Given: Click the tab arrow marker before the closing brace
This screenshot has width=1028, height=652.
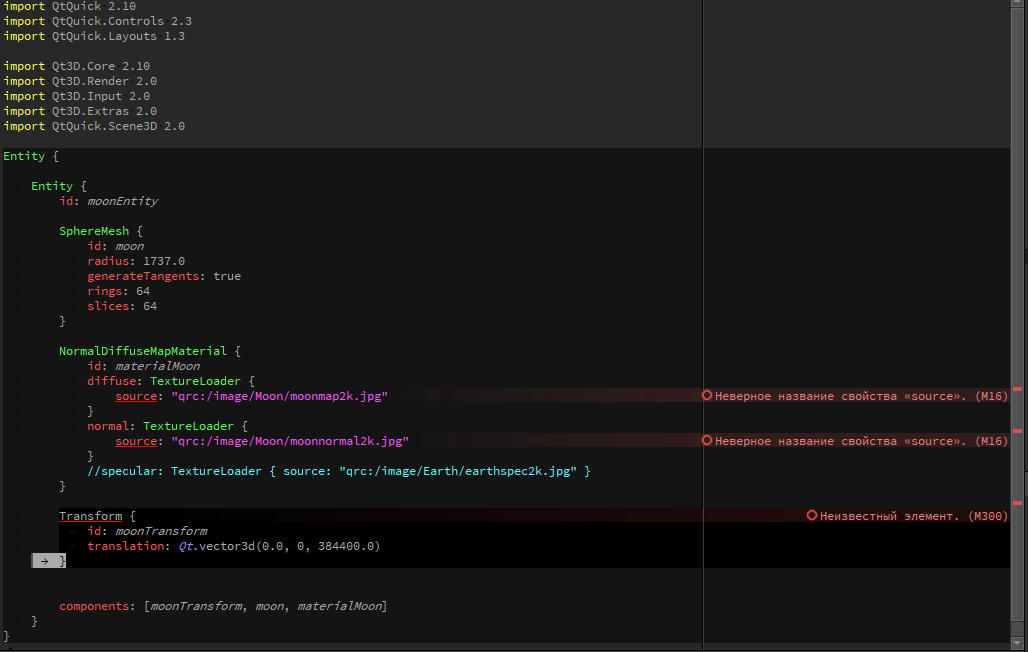Looking at the screenshot, I should [45, 561].
